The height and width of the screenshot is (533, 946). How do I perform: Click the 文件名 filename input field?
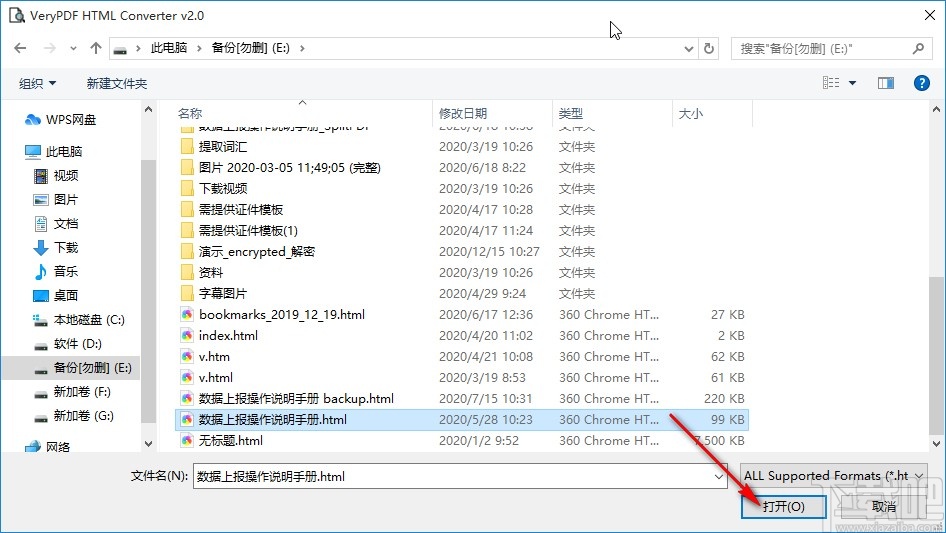(453, 476)
